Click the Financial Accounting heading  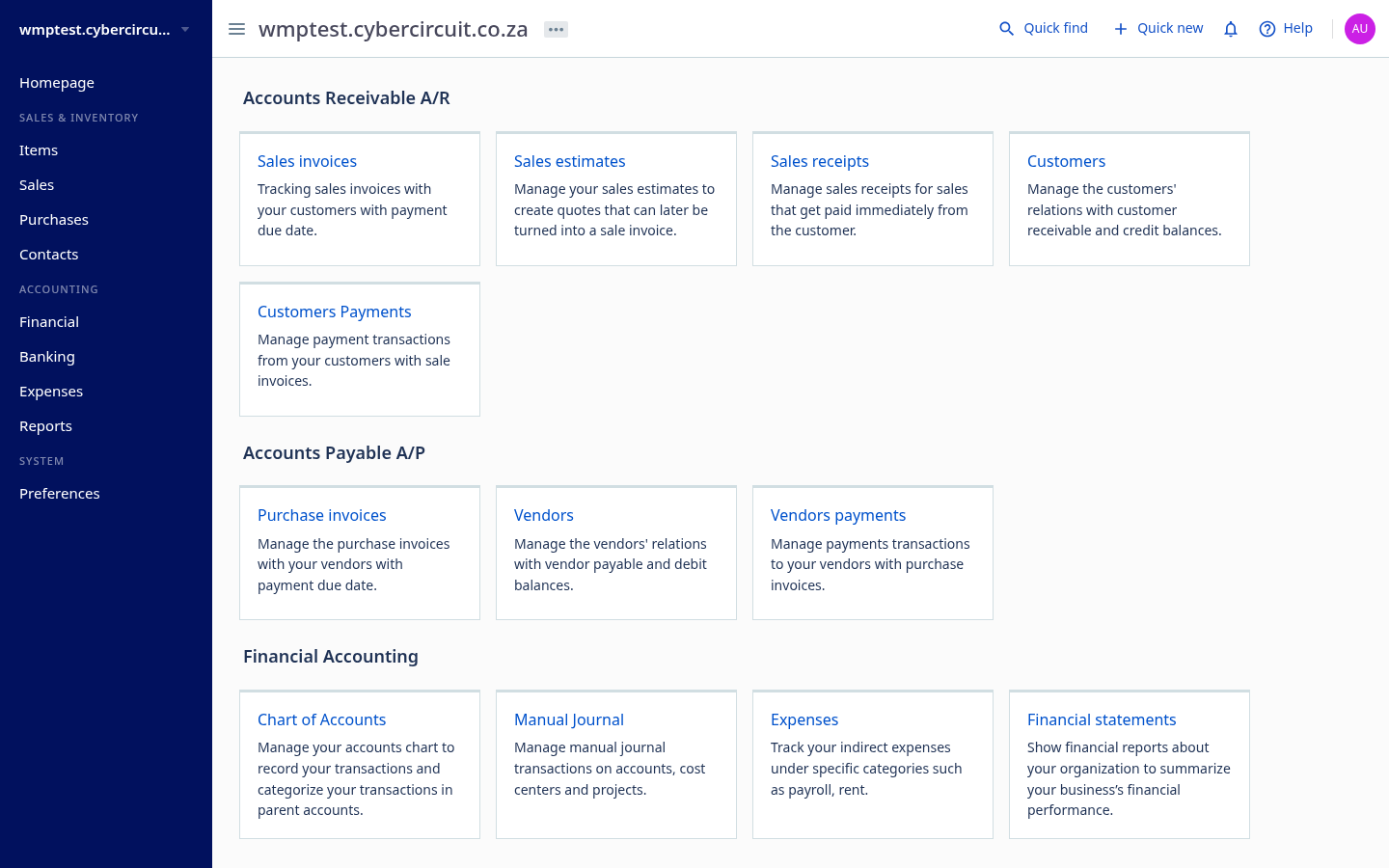[x=331, y=656]
